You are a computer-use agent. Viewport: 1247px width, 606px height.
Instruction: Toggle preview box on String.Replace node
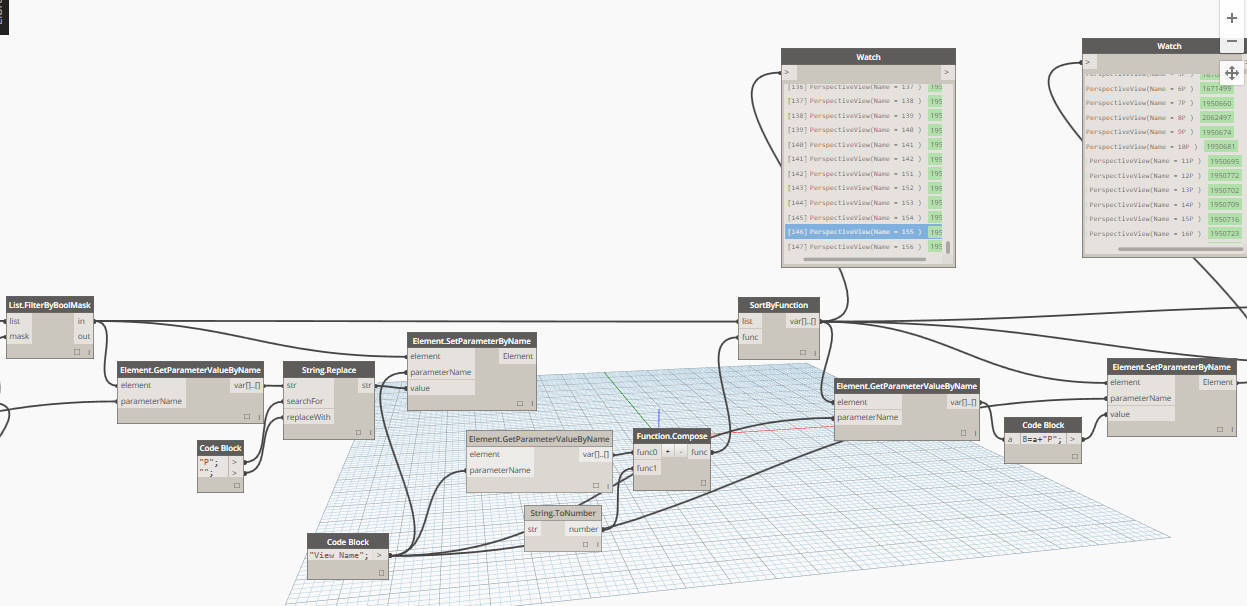(359, 433)
